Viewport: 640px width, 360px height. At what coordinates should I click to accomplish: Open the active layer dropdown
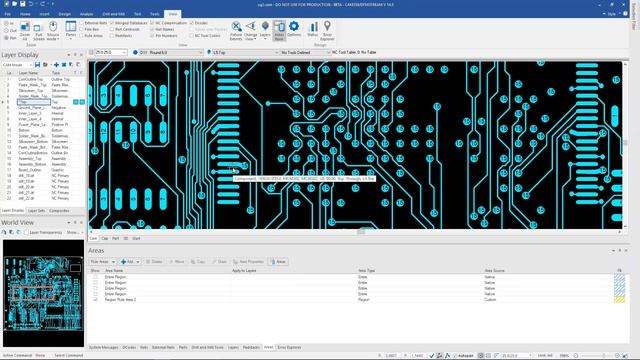click(276, 52)
